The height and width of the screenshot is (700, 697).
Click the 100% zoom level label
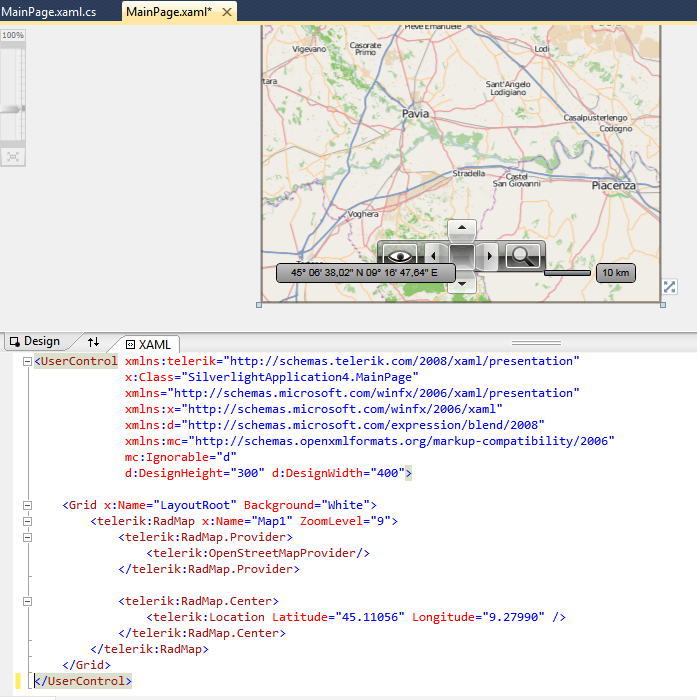[x=12, y=35]
